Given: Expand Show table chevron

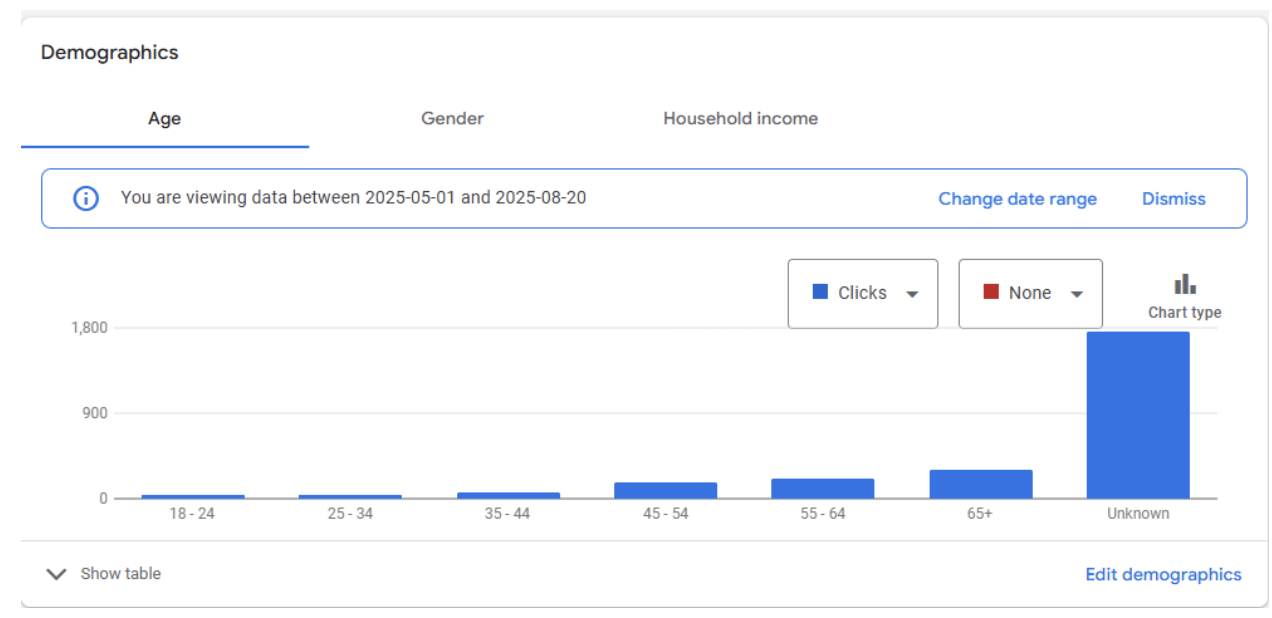Looking at the screenshot, I should coord(57,574).
